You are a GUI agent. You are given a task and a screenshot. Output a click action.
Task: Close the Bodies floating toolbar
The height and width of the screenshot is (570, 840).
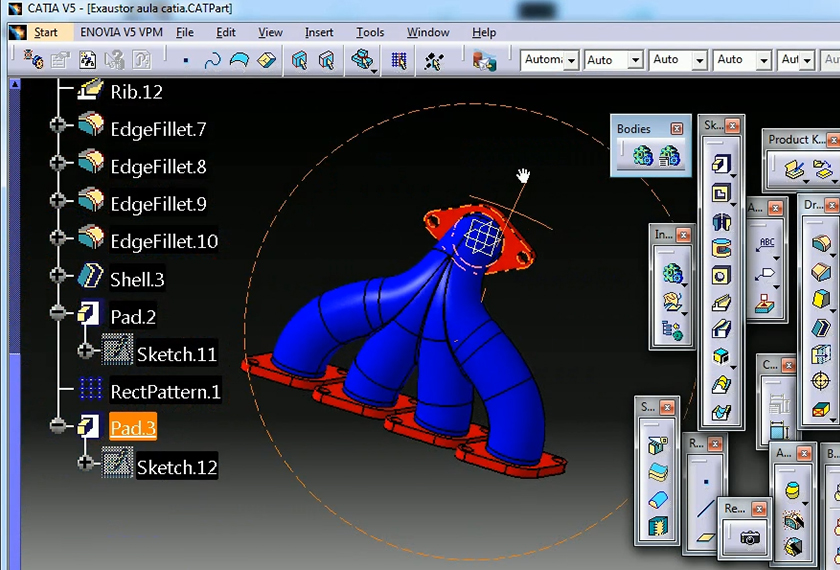[x=677, y=129]
